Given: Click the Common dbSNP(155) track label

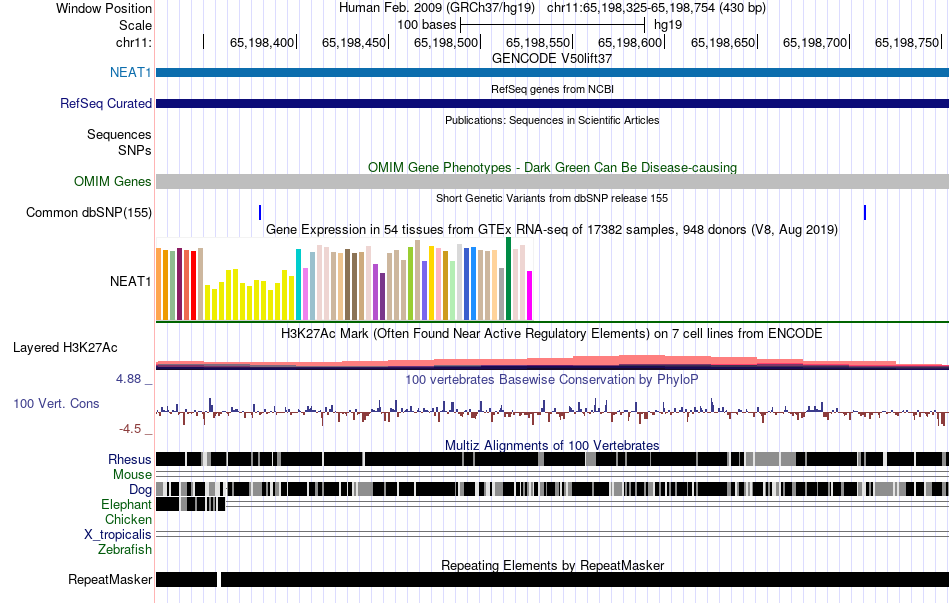Looking at the screenshot, I should 89,213.
